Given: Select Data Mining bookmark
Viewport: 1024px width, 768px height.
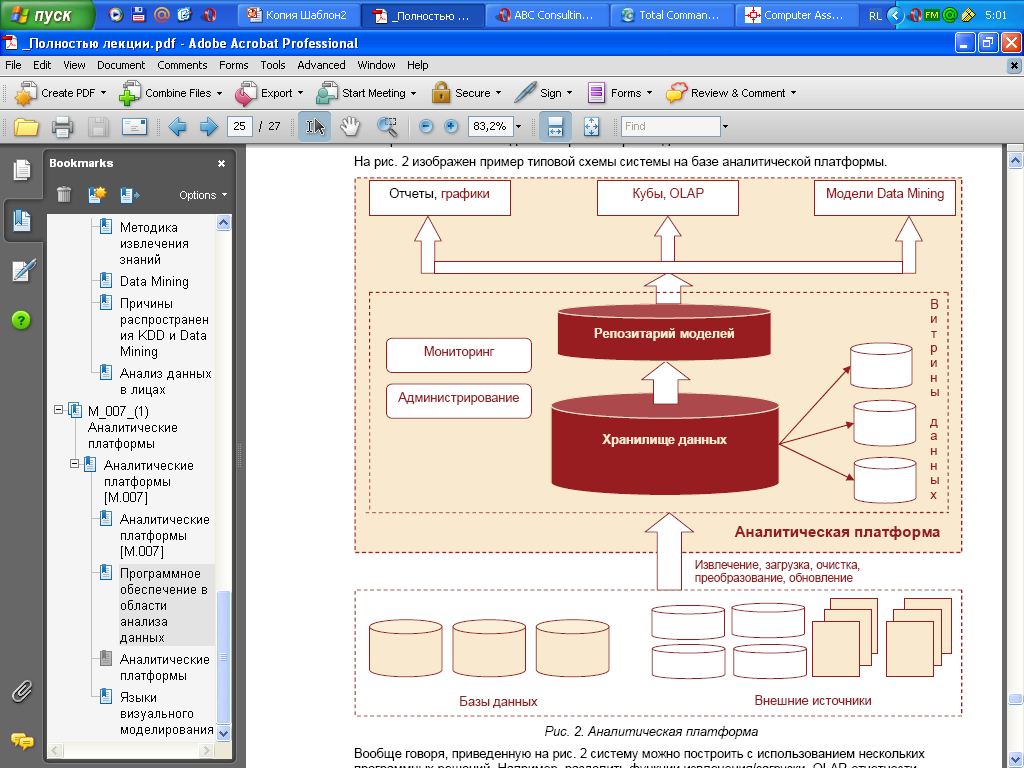Looking at the screenshot, I should 154,281.
